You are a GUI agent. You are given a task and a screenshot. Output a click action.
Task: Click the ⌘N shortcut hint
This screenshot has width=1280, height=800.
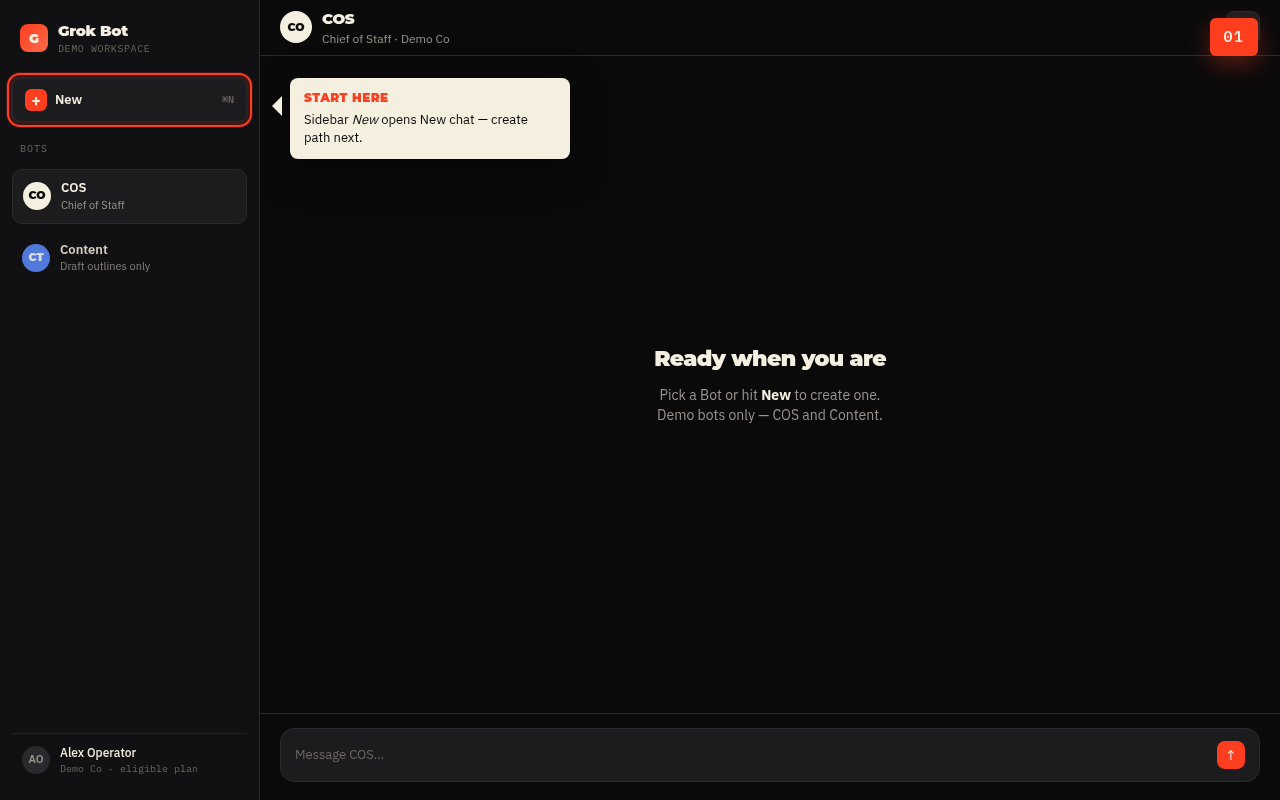click(x=228, y=100)
